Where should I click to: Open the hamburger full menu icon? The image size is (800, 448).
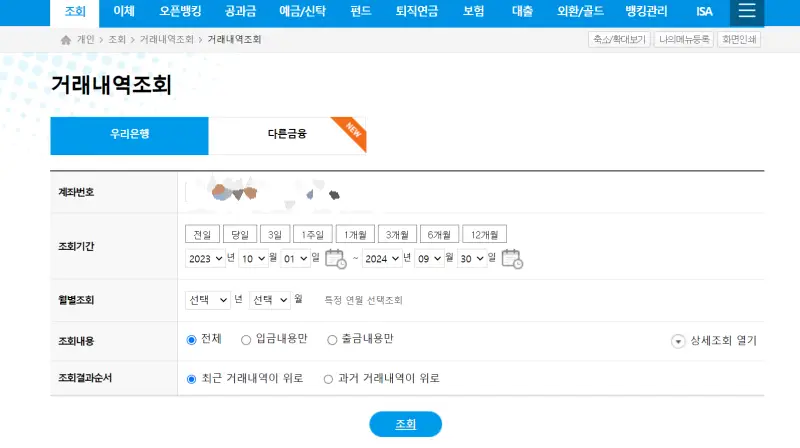[x=746, y=11]
